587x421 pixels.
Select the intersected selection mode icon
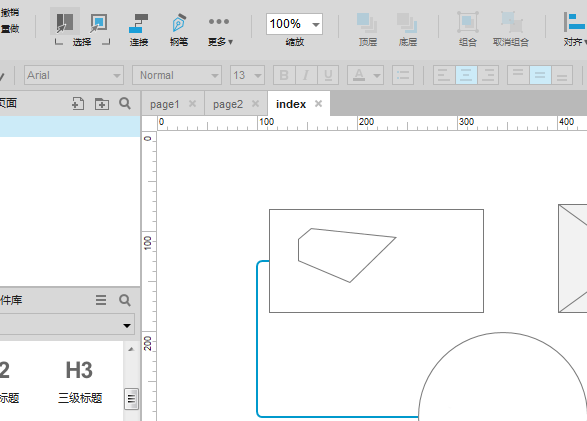pos(65,22)
